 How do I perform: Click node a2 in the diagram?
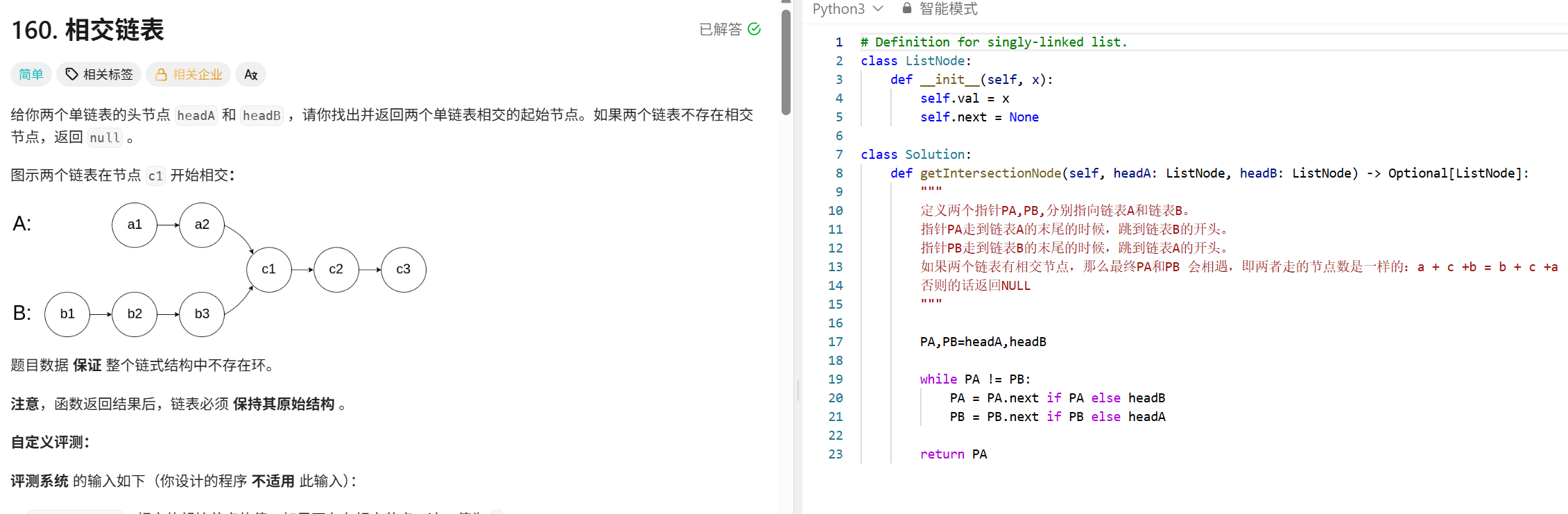(202, 225)
